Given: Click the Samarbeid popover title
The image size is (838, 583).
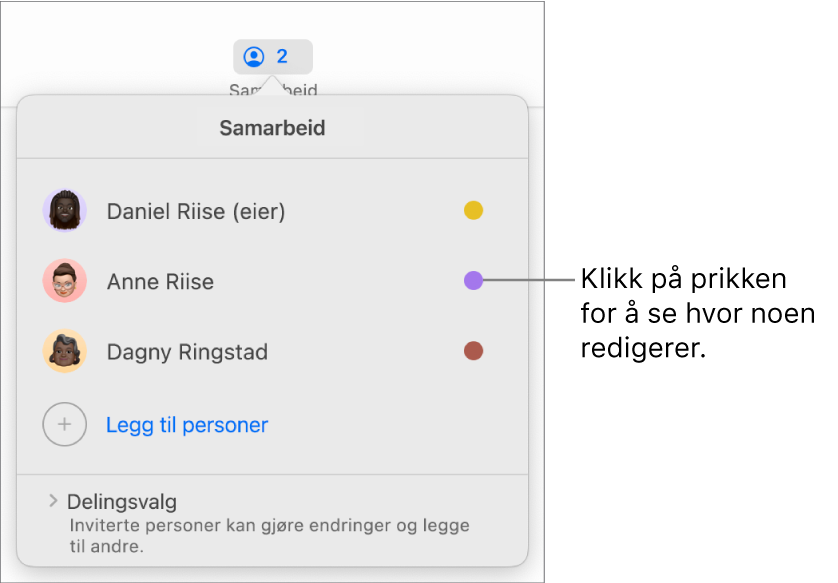Looking at the screenshot, I should (272, 129).
